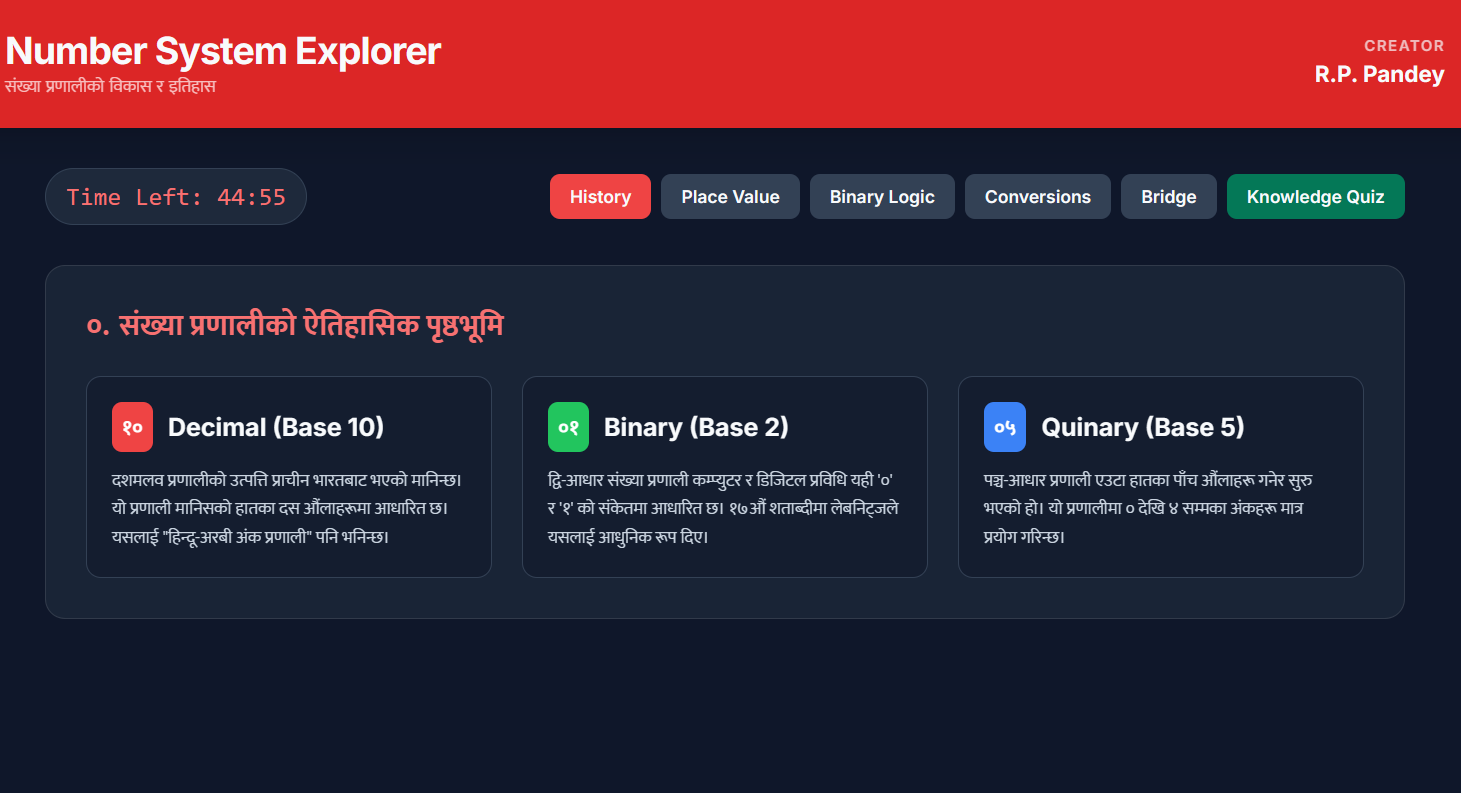This screenshot has width=1461, height=793.
Task: Select the Quinary (Base 5) heading
Action: (x=1142, y=427)
